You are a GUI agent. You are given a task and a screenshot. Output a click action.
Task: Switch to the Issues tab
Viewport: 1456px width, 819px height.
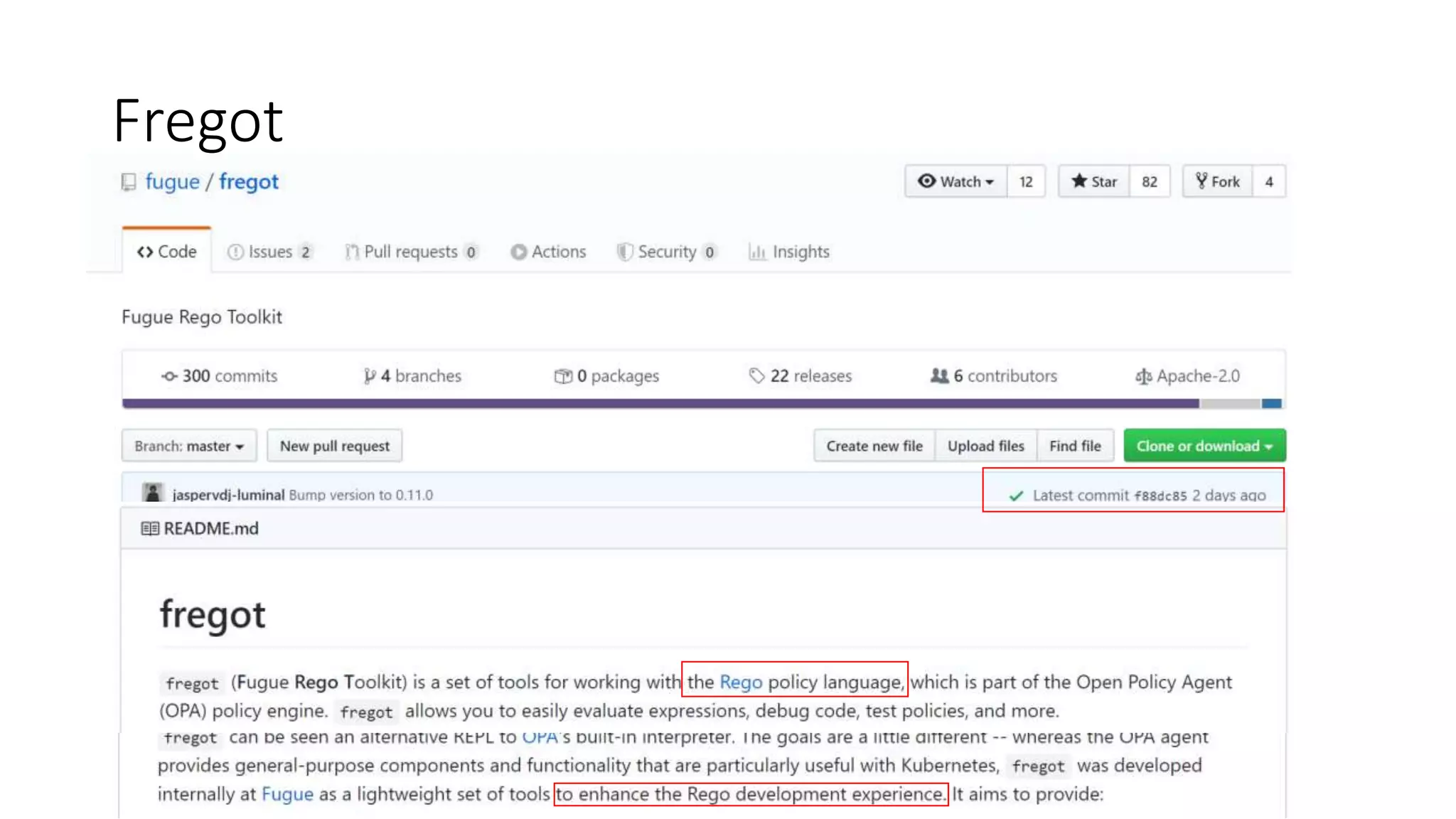coord(269,252)
